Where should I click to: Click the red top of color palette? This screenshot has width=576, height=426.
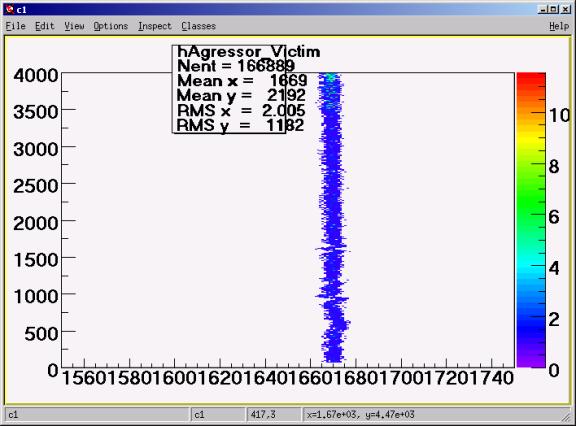(531, 80)
